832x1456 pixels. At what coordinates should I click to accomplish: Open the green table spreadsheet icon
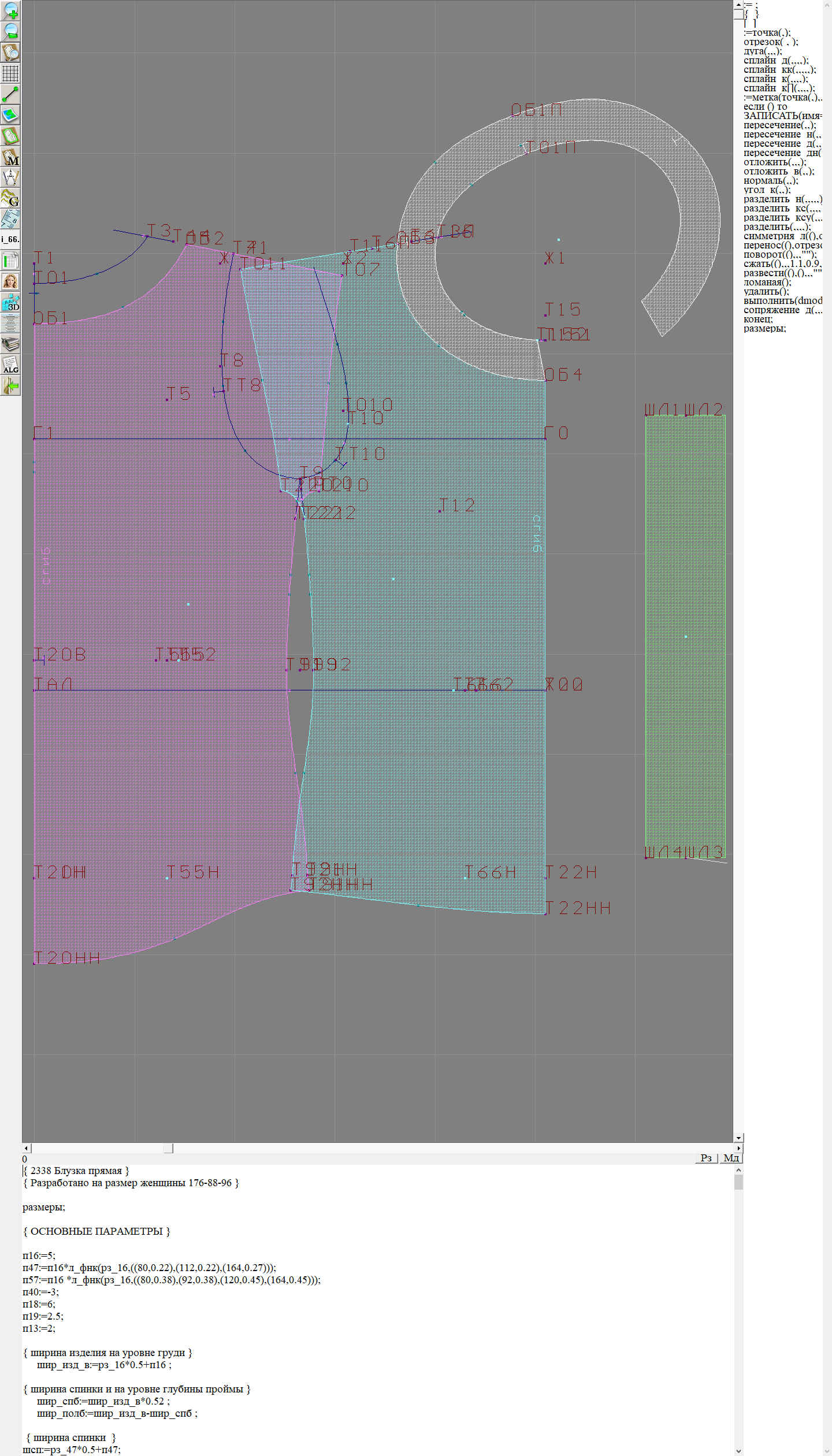[x=10, y=261]
